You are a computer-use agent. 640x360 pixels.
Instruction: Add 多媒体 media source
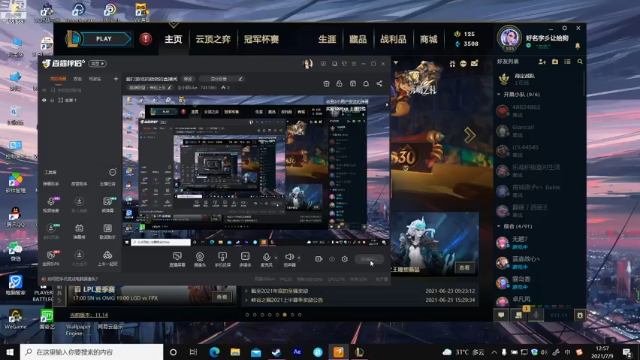(x=245, y=259)
